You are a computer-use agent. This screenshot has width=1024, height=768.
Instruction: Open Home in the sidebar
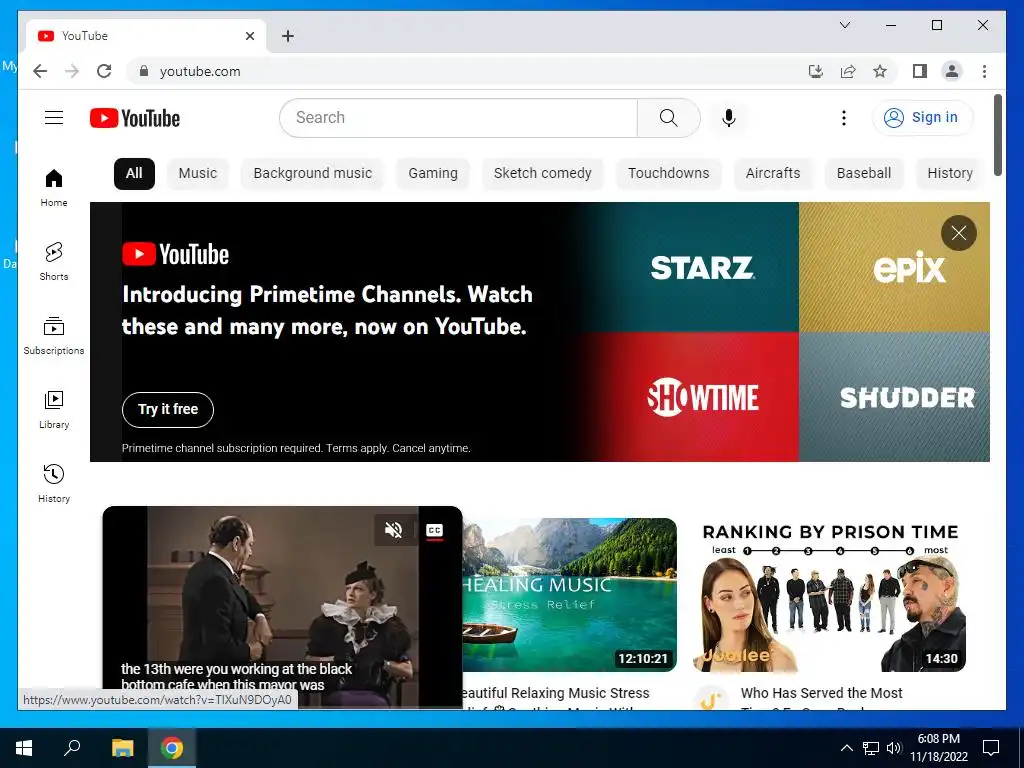[x=54, y=187]
